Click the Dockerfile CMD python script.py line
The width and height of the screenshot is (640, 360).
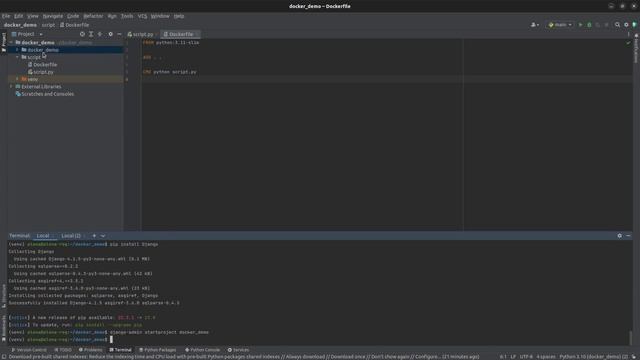pos(169,72)
